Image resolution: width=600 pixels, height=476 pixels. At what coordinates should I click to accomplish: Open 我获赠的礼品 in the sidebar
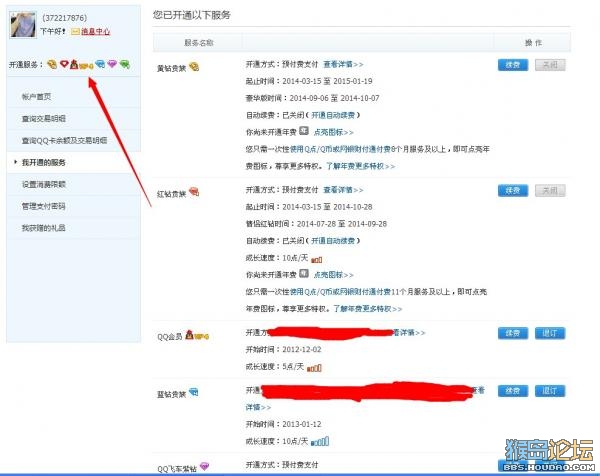tap(44, 228)
